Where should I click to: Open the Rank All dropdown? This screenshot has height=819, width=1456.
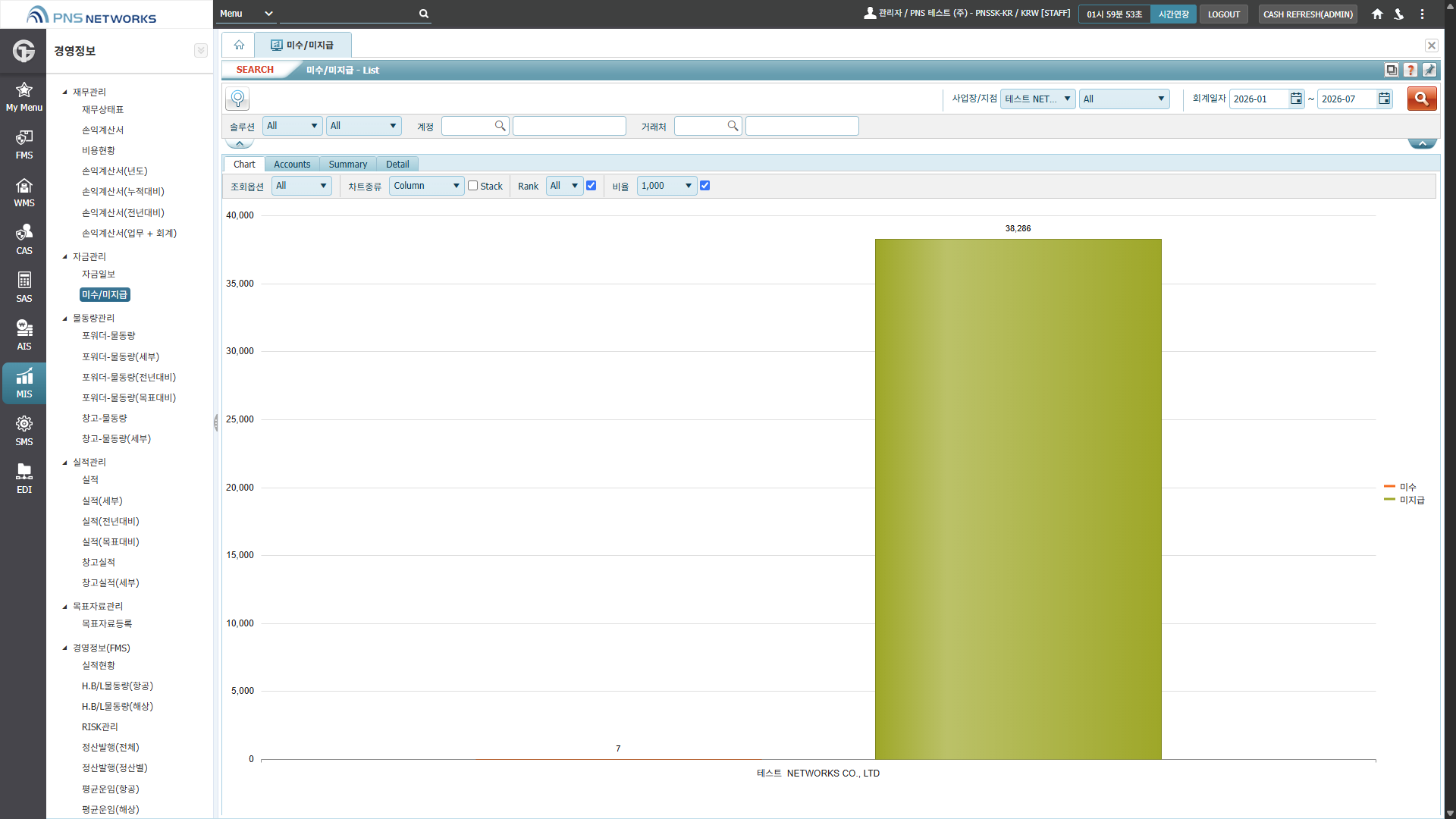tap(564, 186)
